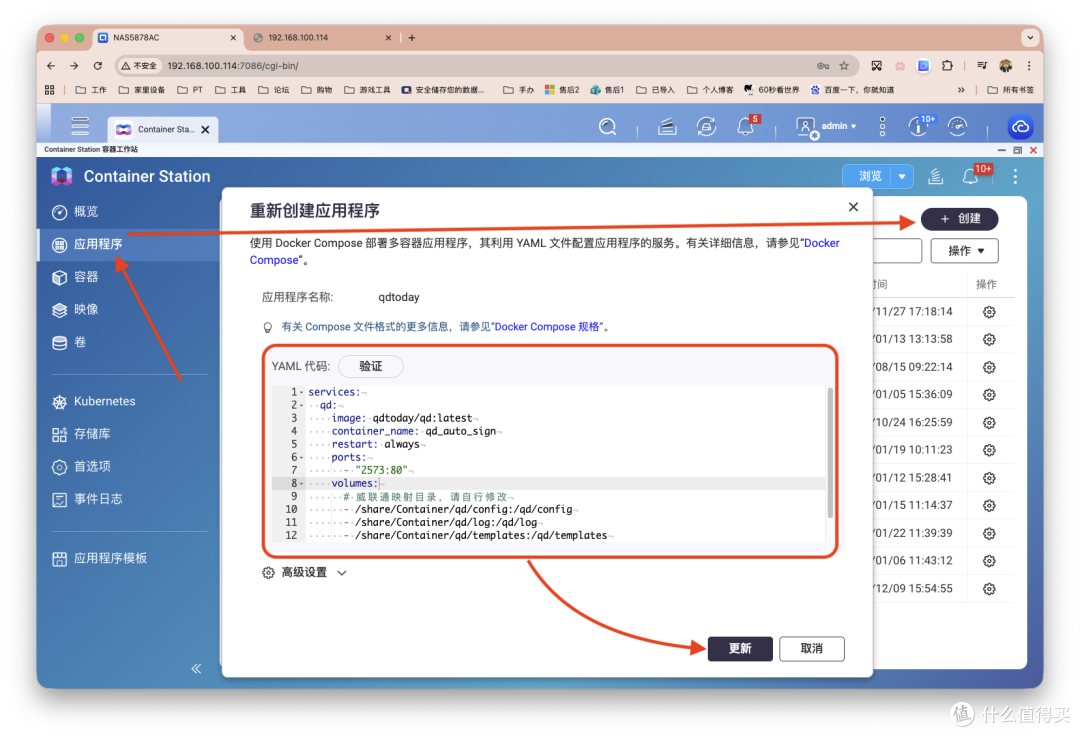Open QTS notifications bell with badge 5
1080x737 pixels.
[x=747, y=125]
